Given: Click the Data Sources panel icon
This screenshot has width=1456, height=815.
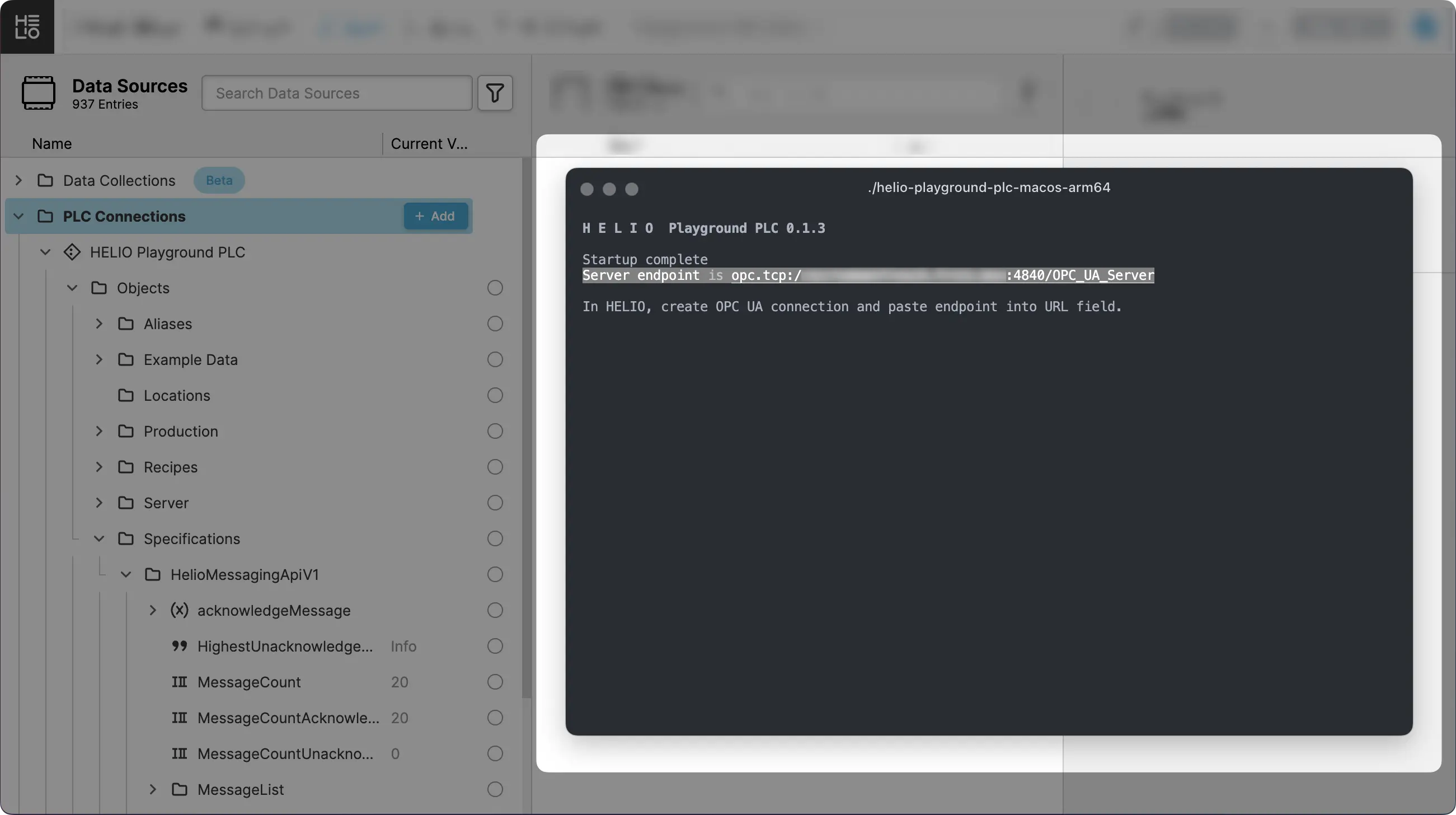Looking at the screenshot, I should pos(39,93).
